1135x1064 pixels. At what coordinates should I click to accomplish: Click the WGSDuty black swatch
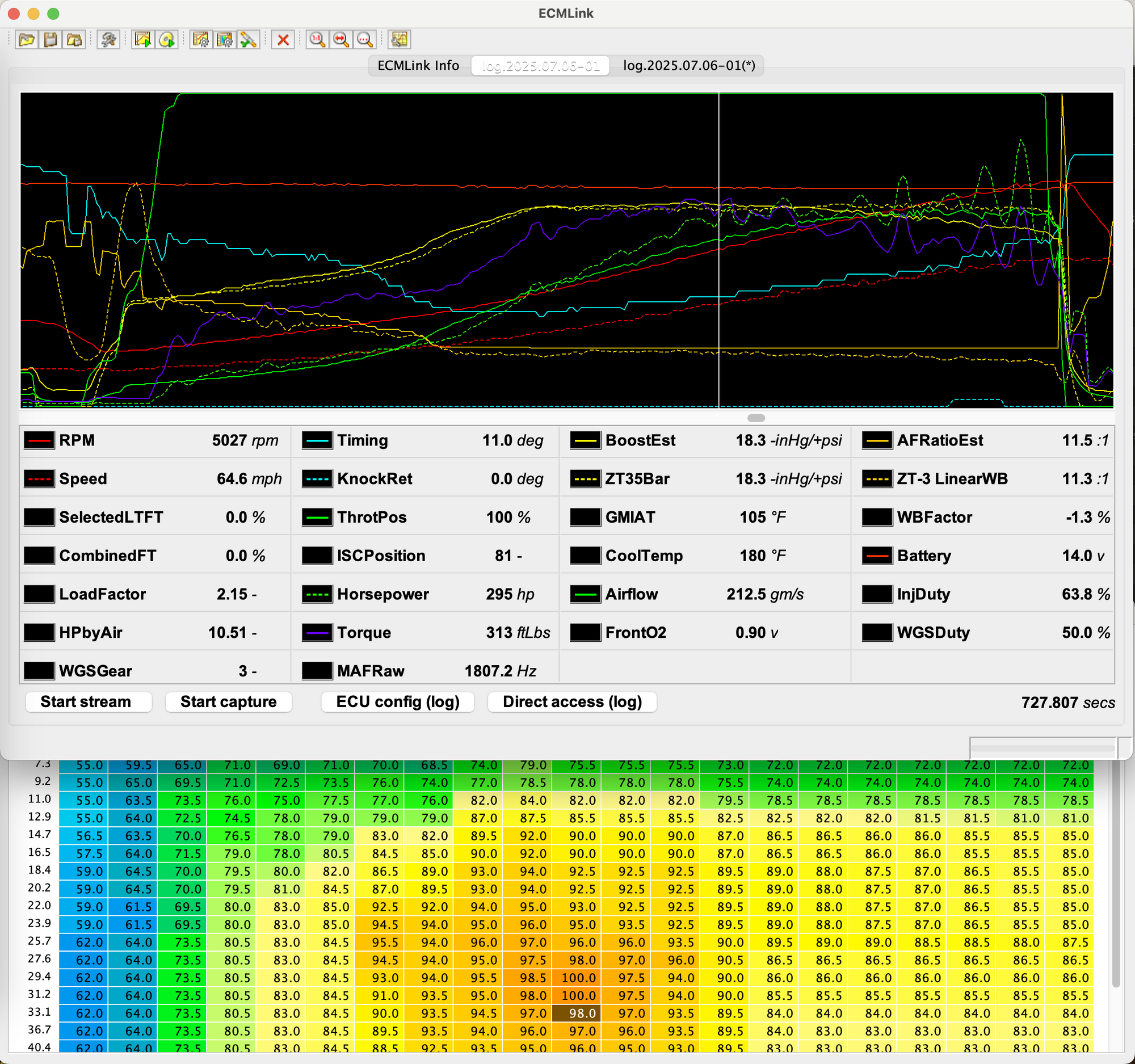(x=877, y=633)
